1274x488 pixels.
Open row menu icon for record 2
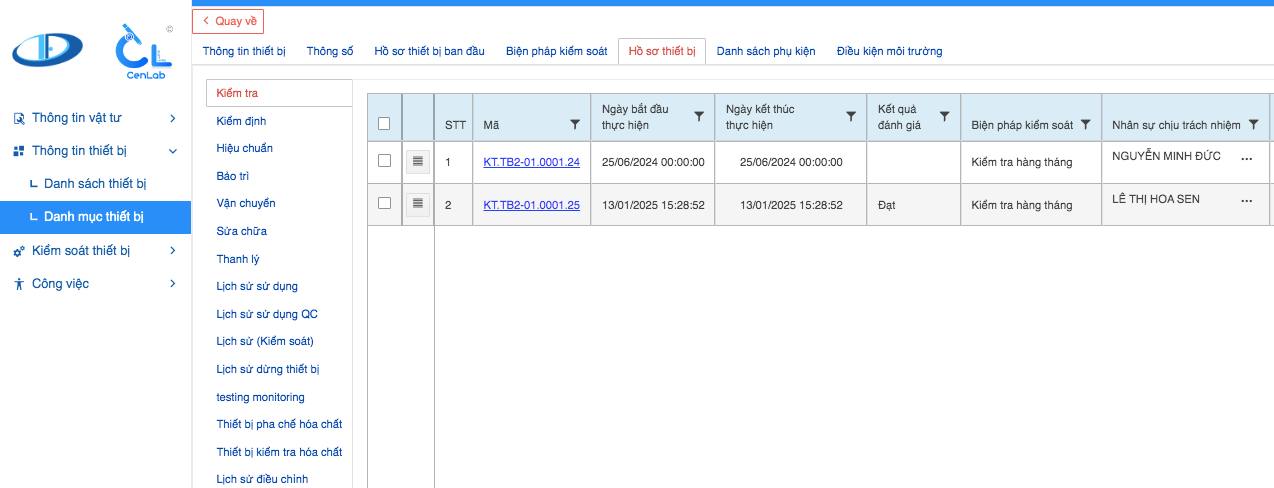click(x=418, y=204)
